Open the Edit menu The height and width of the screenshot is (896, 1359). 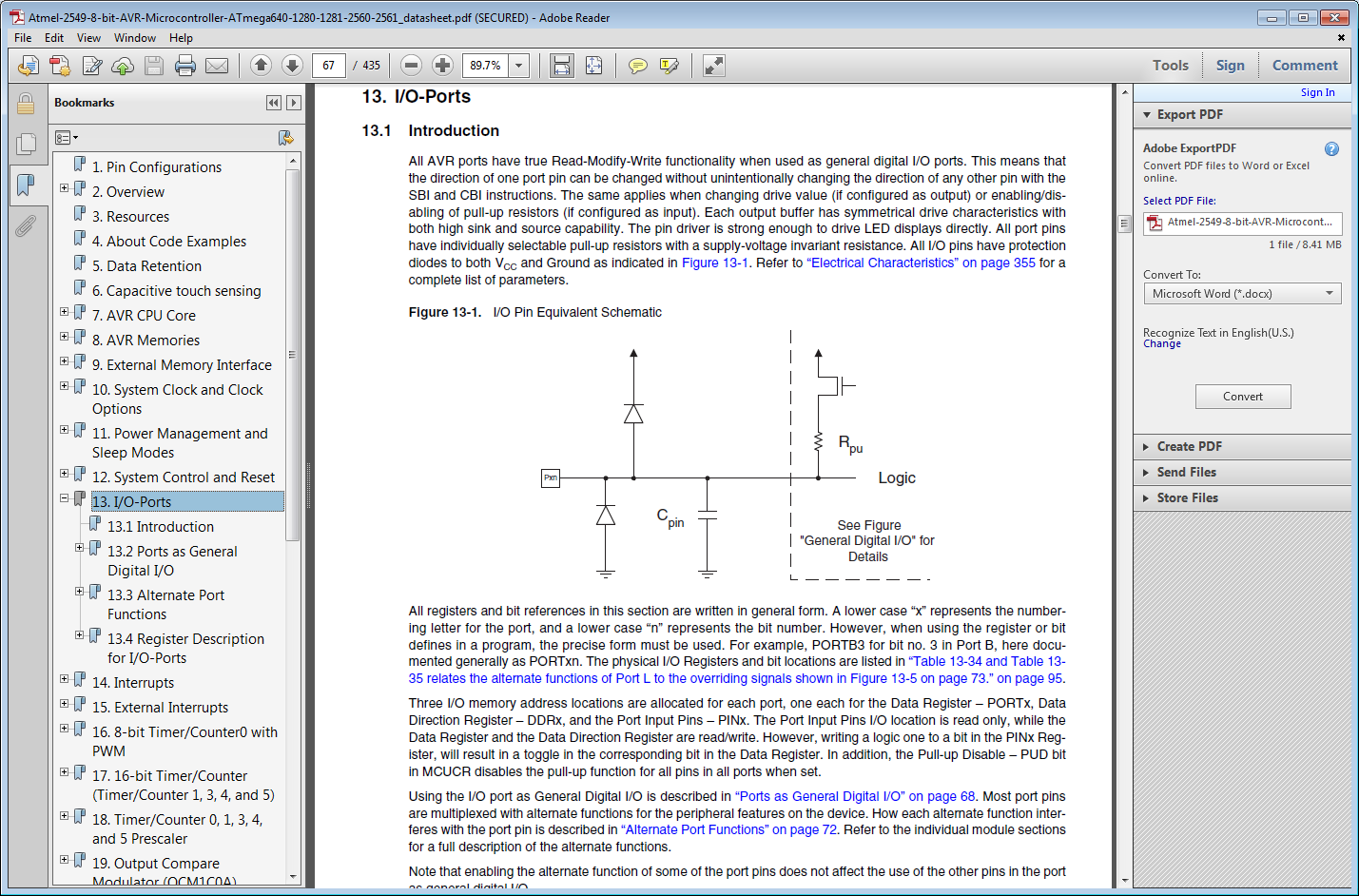(54, 38)
